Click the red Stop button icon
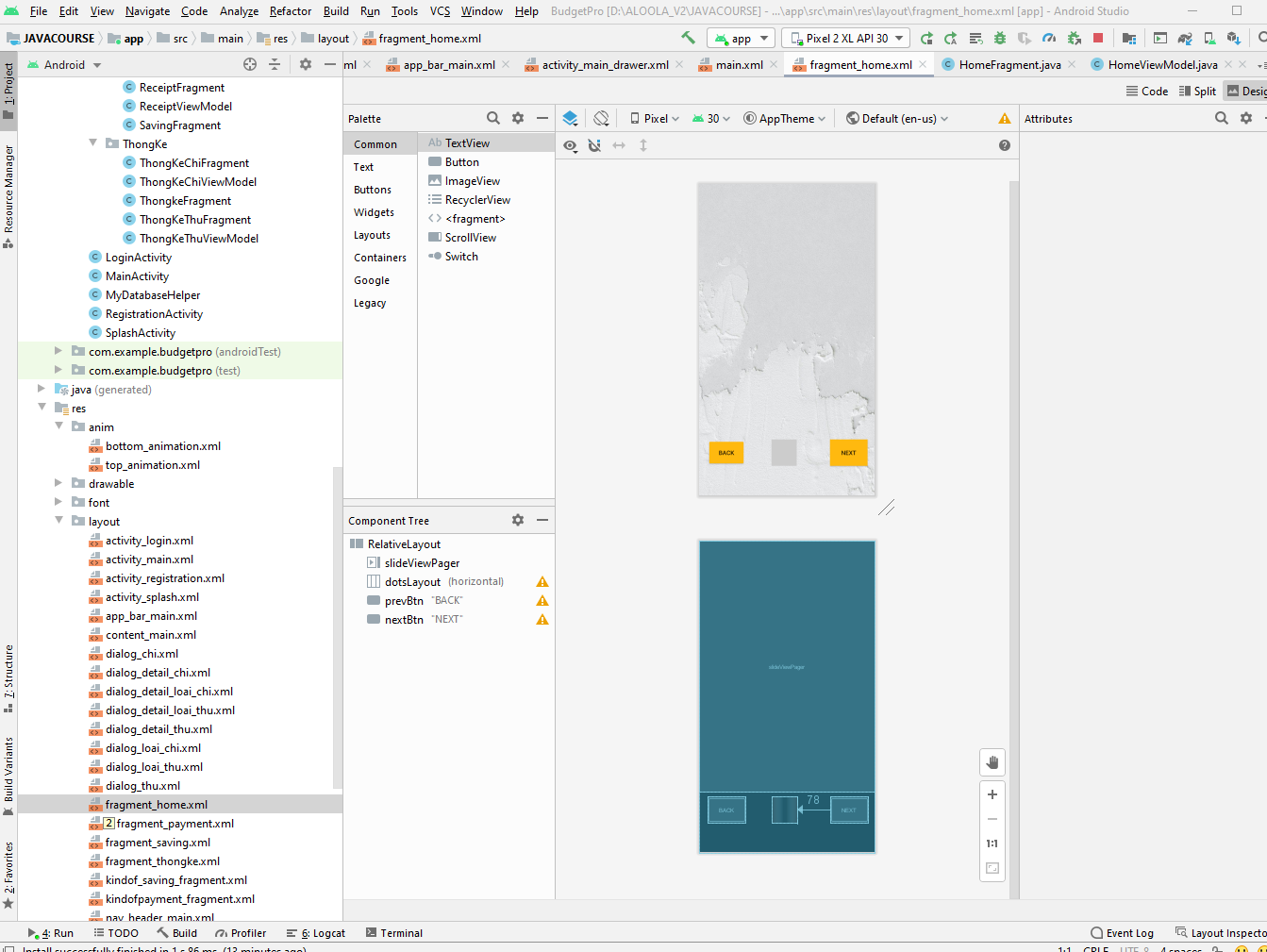This screenshot has width=1267, height=952. point(1098,39)
